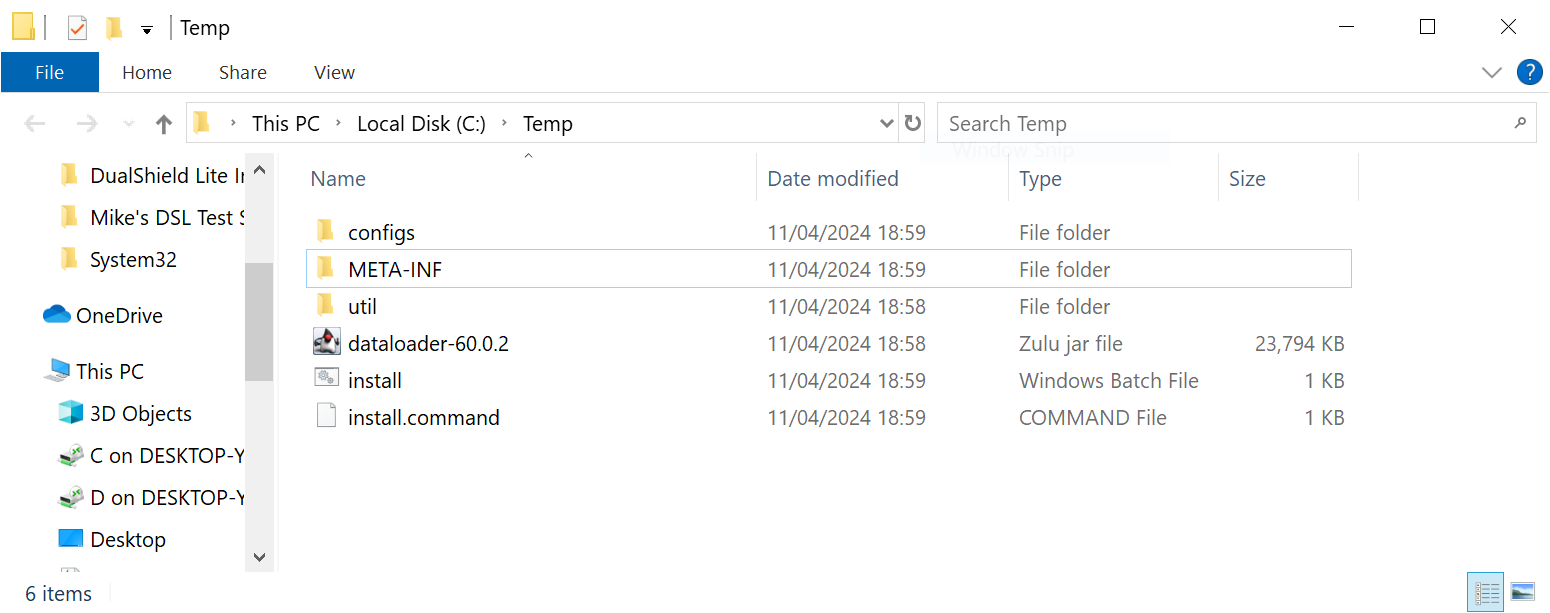The width and height of the screenshot is (1550, 613).
Task: Switch to the View ribbon tab
Action: 334,72
